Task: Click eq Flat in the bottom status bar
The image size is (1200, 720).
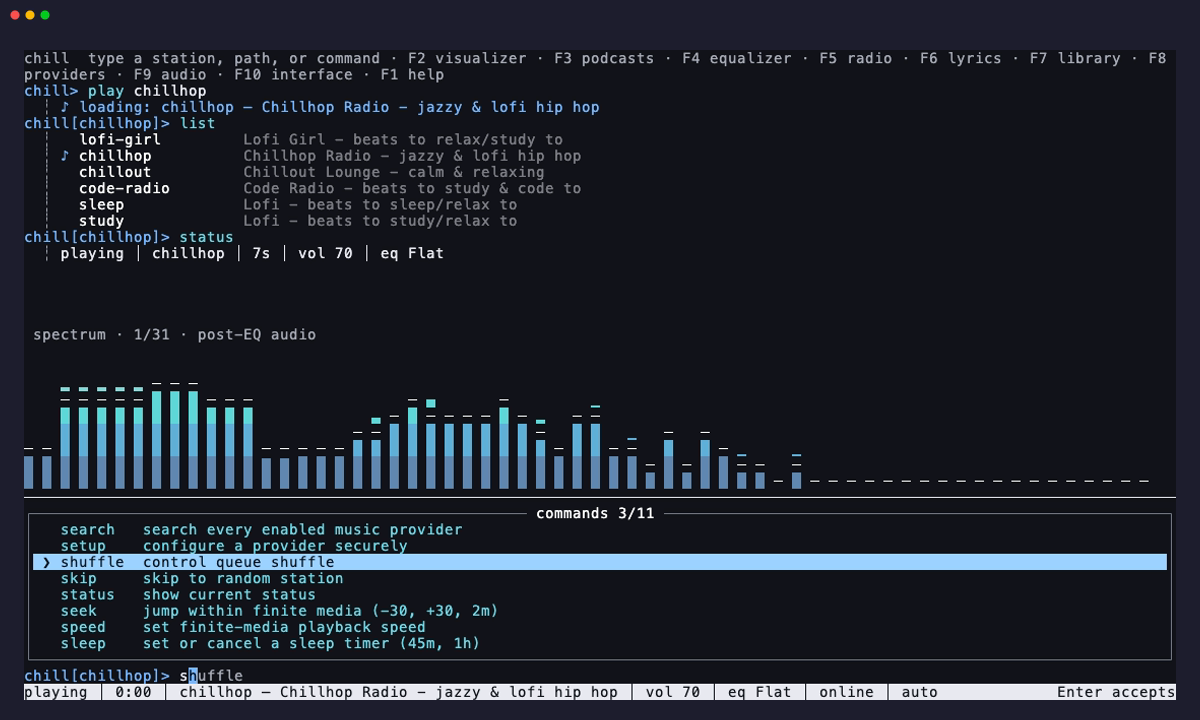Action: click(x=759, y=692)
